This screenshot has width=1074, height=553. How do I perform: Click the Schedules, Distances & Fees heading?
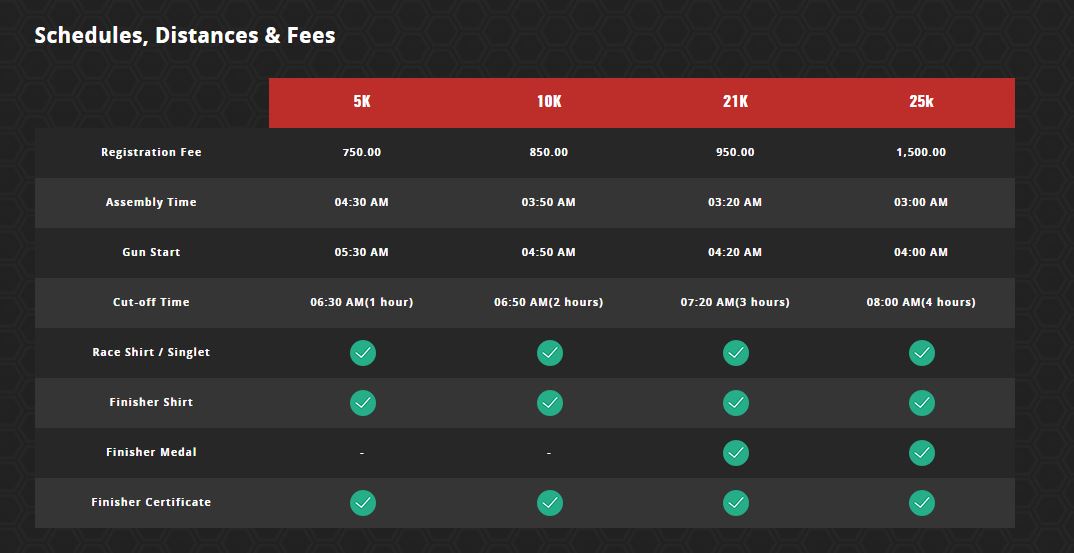pyautogui.click(x=185, y=36)
